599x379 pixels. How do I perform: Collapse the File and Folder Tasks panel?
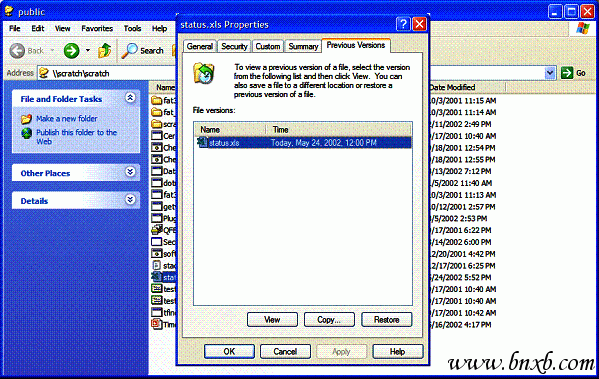coord(130,98)
